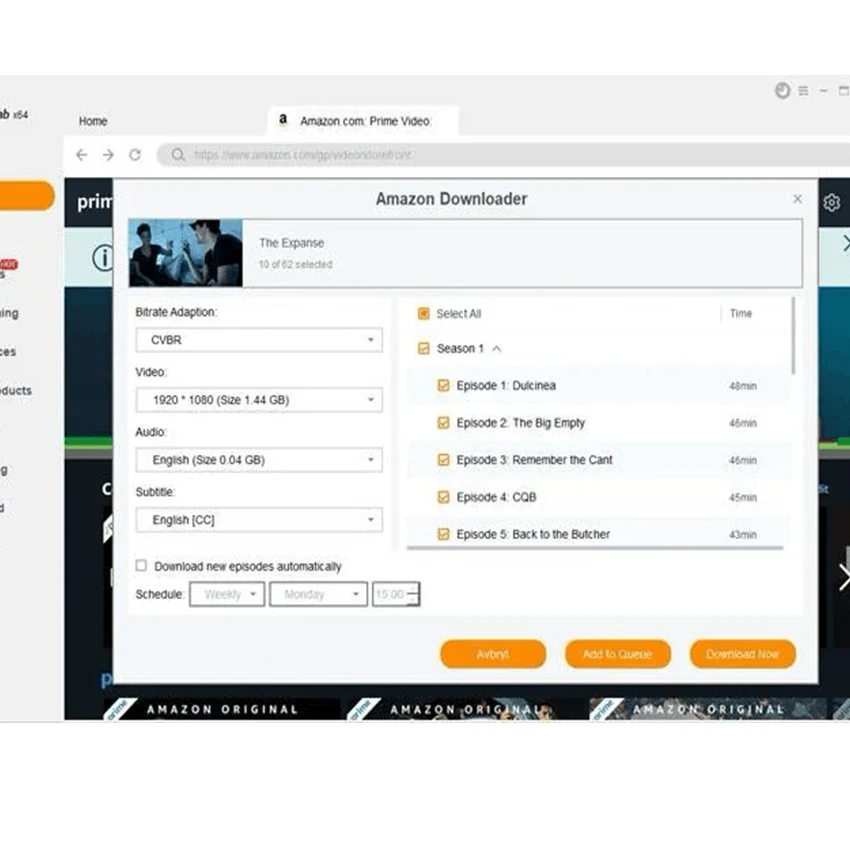Image resolution: width=850 pixels, height=850 pixels.
Task: Open the Subtitle English [CC] dropdown
Action: [x=259, y=520]
